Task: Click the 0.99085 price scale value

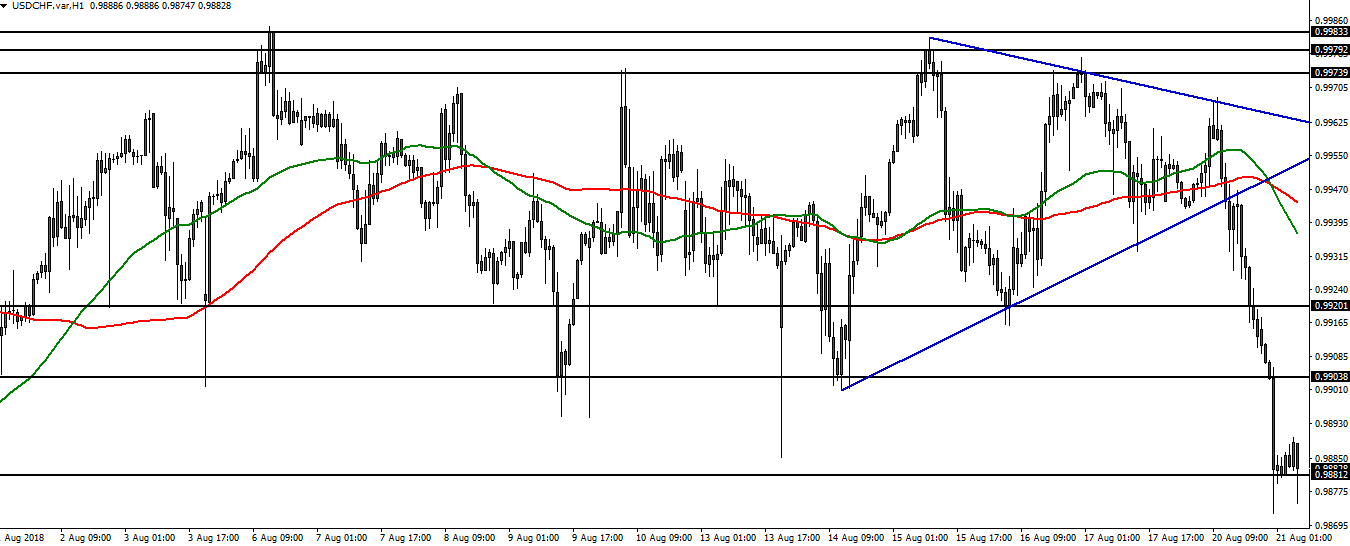Action: tap(1333, 357)
